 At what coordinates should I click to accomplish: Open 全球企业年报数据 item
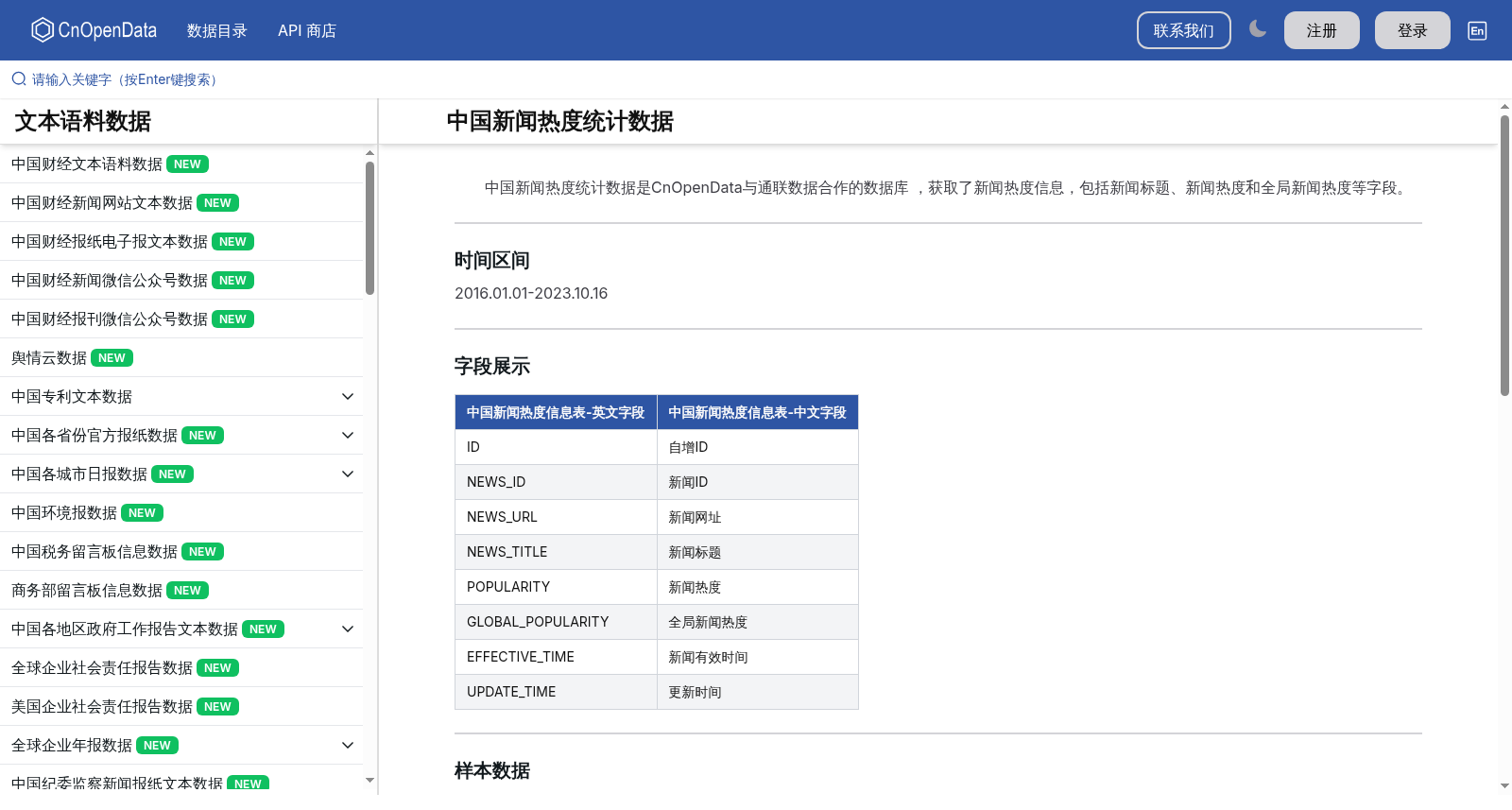point(72,746)
